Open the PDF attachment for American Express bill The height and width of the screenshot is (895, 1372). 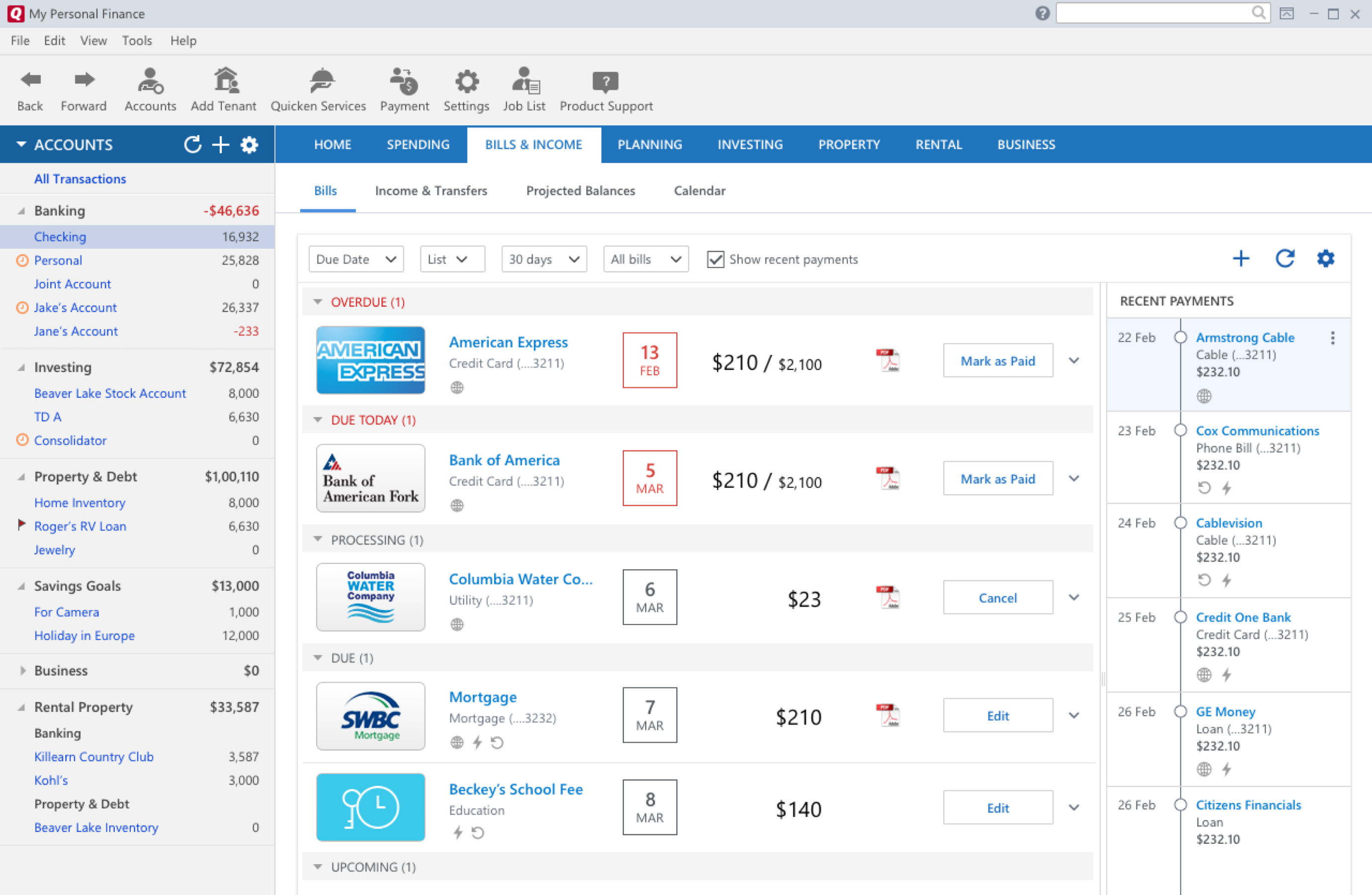888,360
